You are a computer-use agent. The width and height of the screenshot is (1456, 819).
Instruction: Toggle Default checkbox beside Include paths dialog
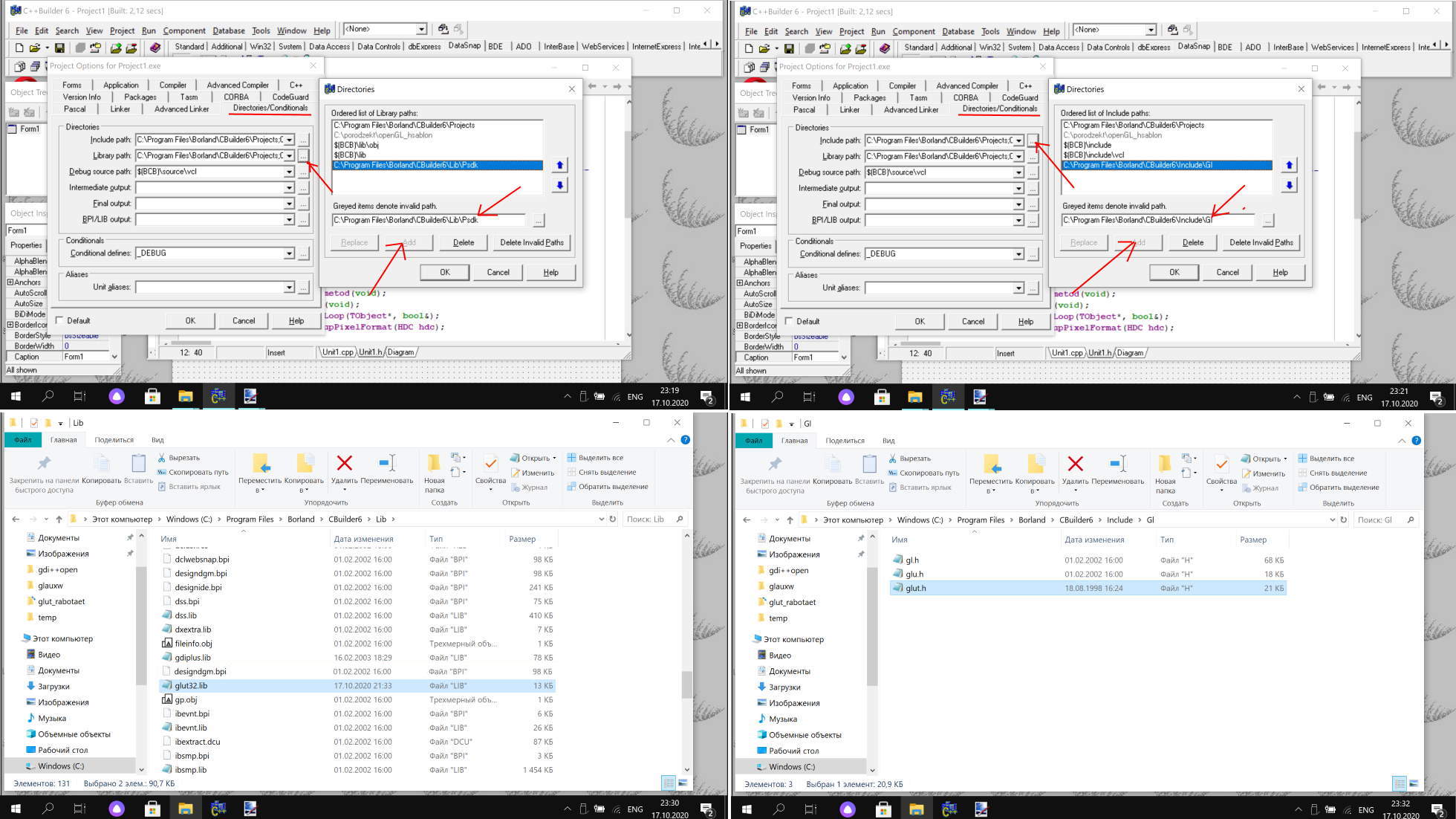coord(790,322)
